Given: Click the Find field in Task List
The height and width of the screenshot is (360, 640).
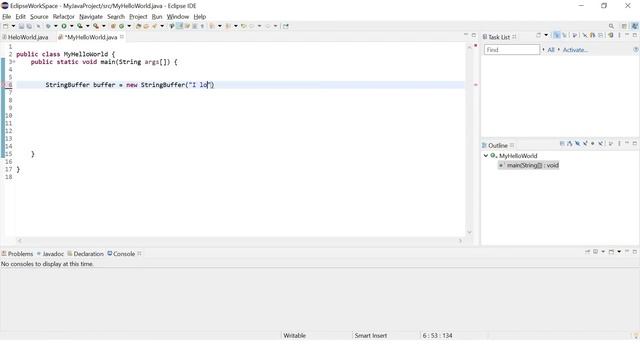Looking at the screenshot, I should pos(512,50).
